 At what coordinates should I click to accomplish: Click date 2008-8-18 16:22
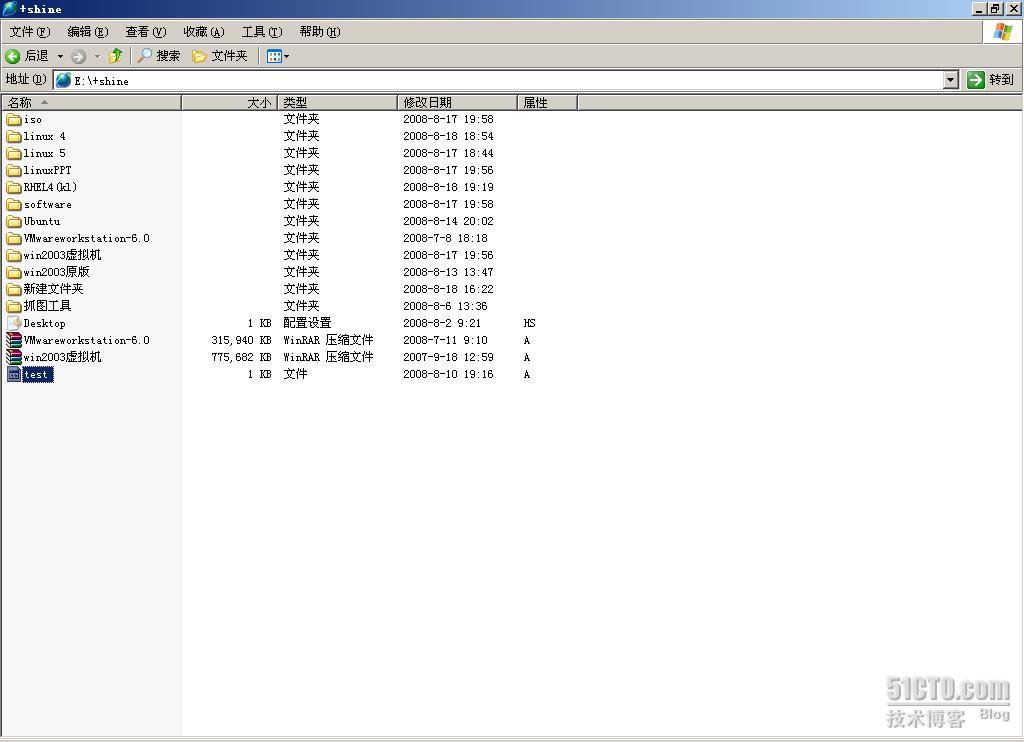tap(448, 289)
